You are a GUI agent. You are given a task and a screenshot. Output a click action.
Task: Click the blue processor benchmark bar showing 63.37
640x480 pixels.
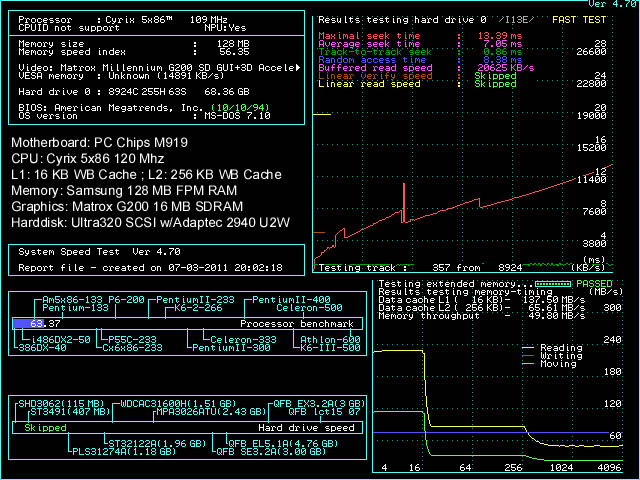28,324
